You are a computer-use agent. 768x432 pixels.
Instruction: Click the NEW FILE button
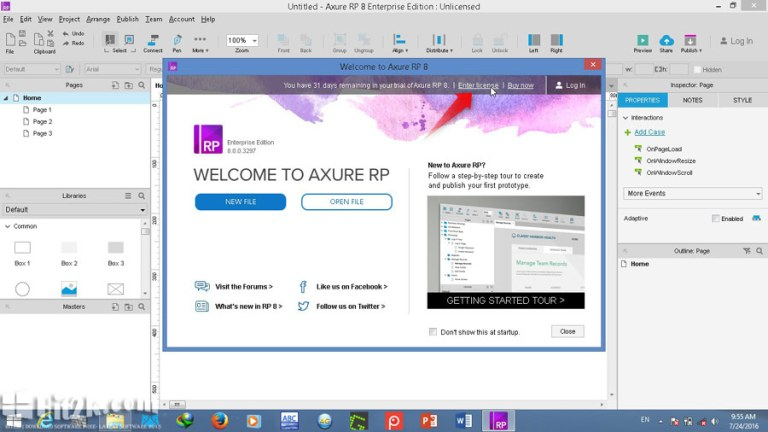pyautogui.click(x=240, y=202)
